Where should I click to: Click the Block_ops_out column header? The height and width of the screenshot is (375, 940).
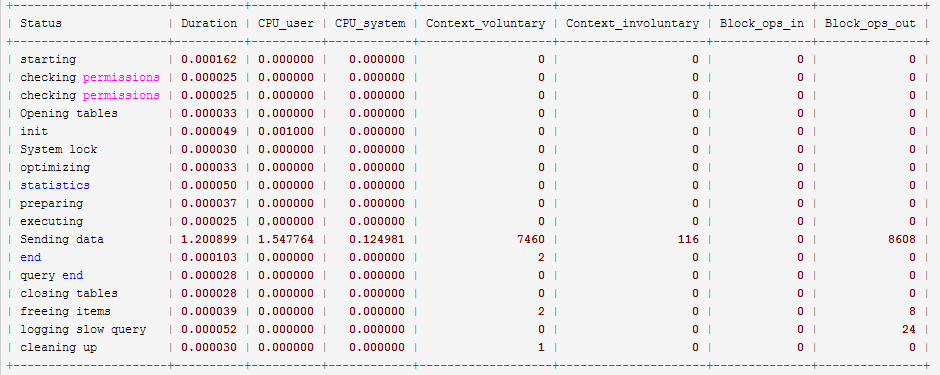(x=870, y=24)
